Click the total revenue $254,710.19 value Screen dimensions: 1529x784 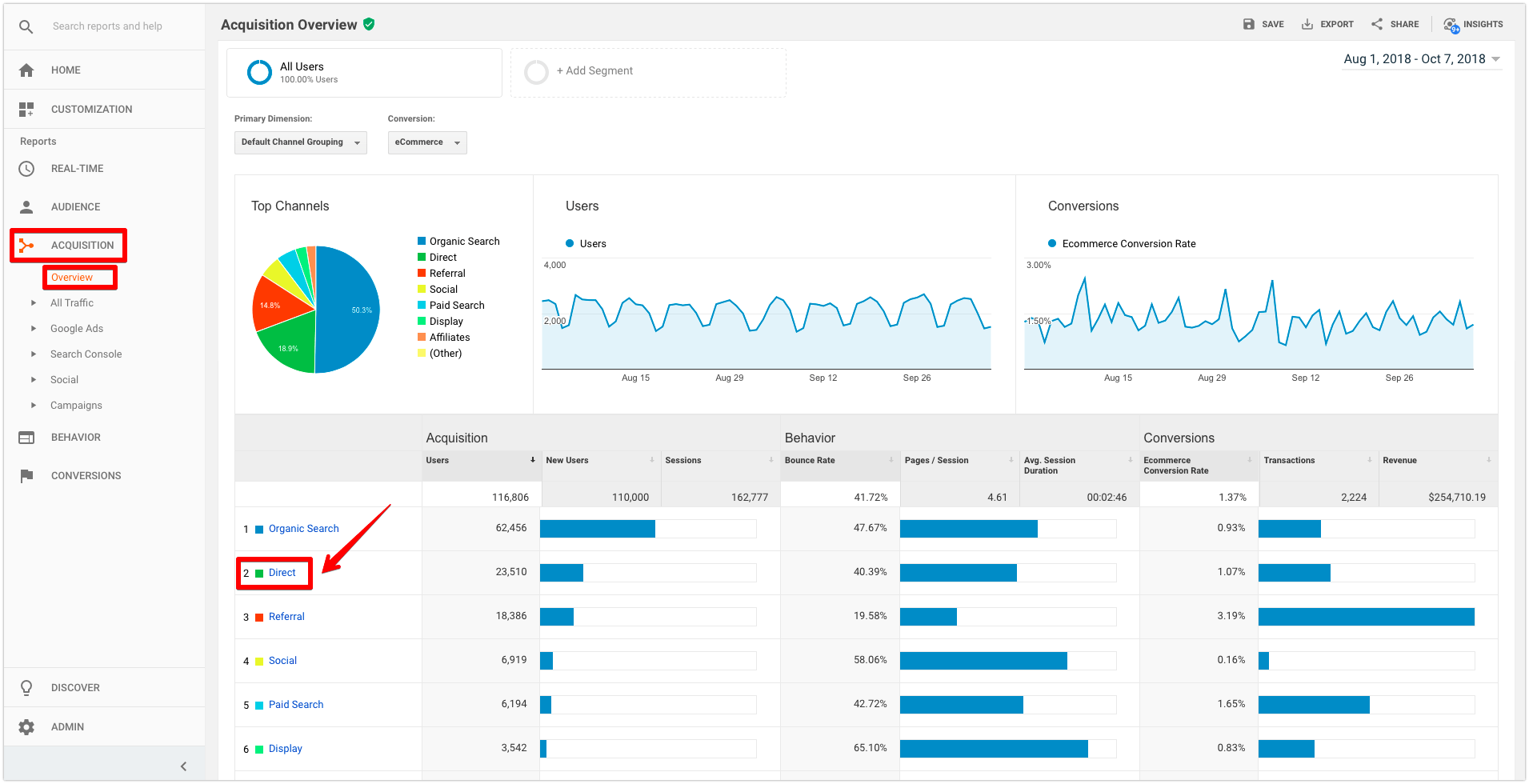point(1457,498)
